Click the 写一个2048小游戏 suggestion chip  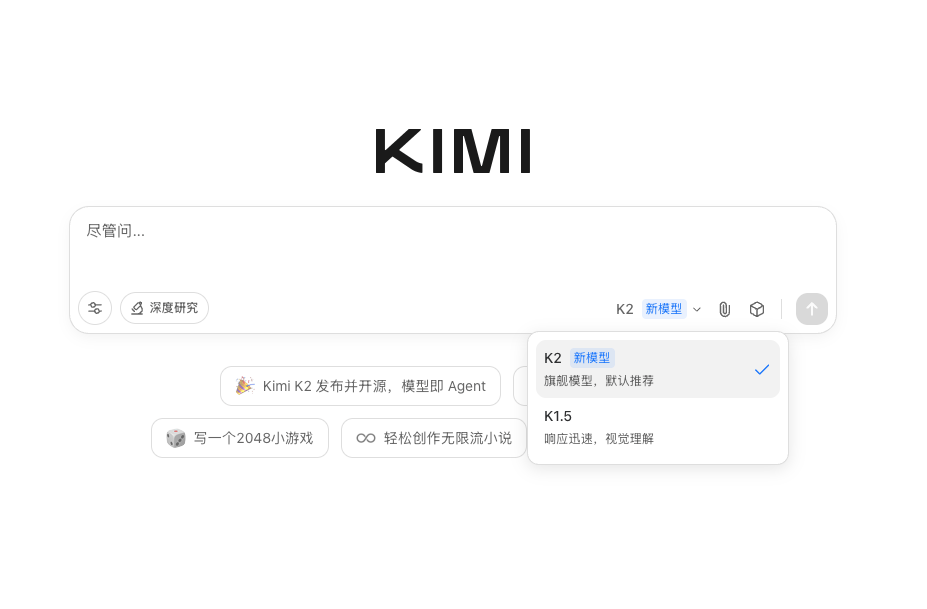[x=240, y=438]
